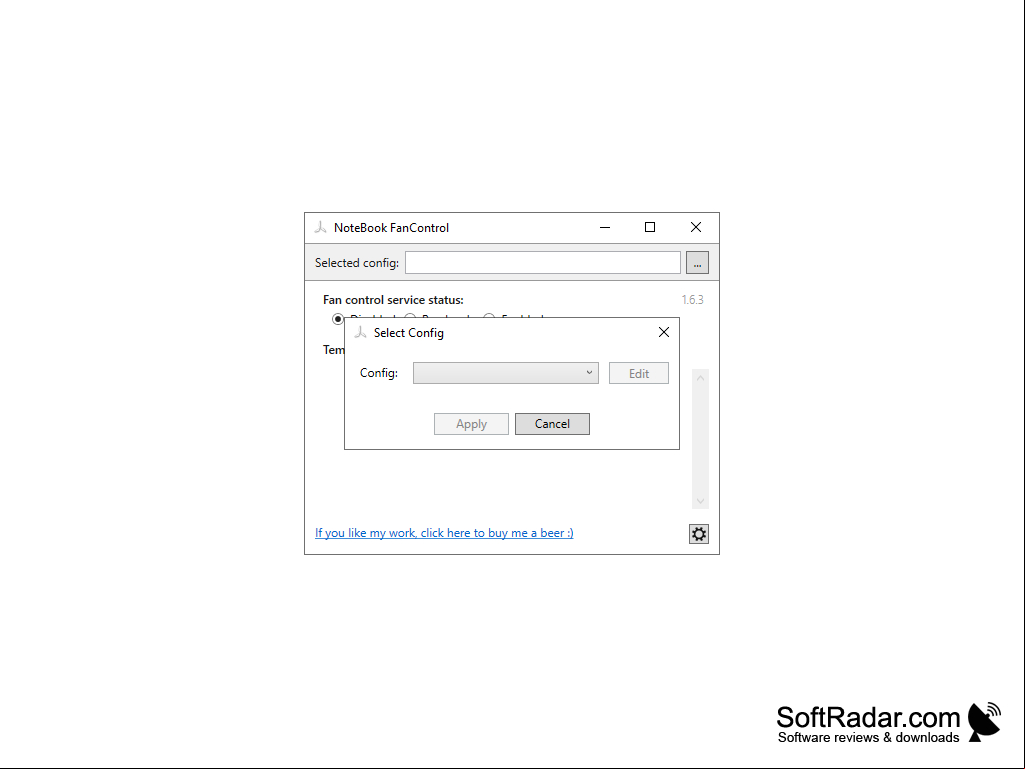
Task: Cancel the Select Config dialog
Action: (552, 424)
